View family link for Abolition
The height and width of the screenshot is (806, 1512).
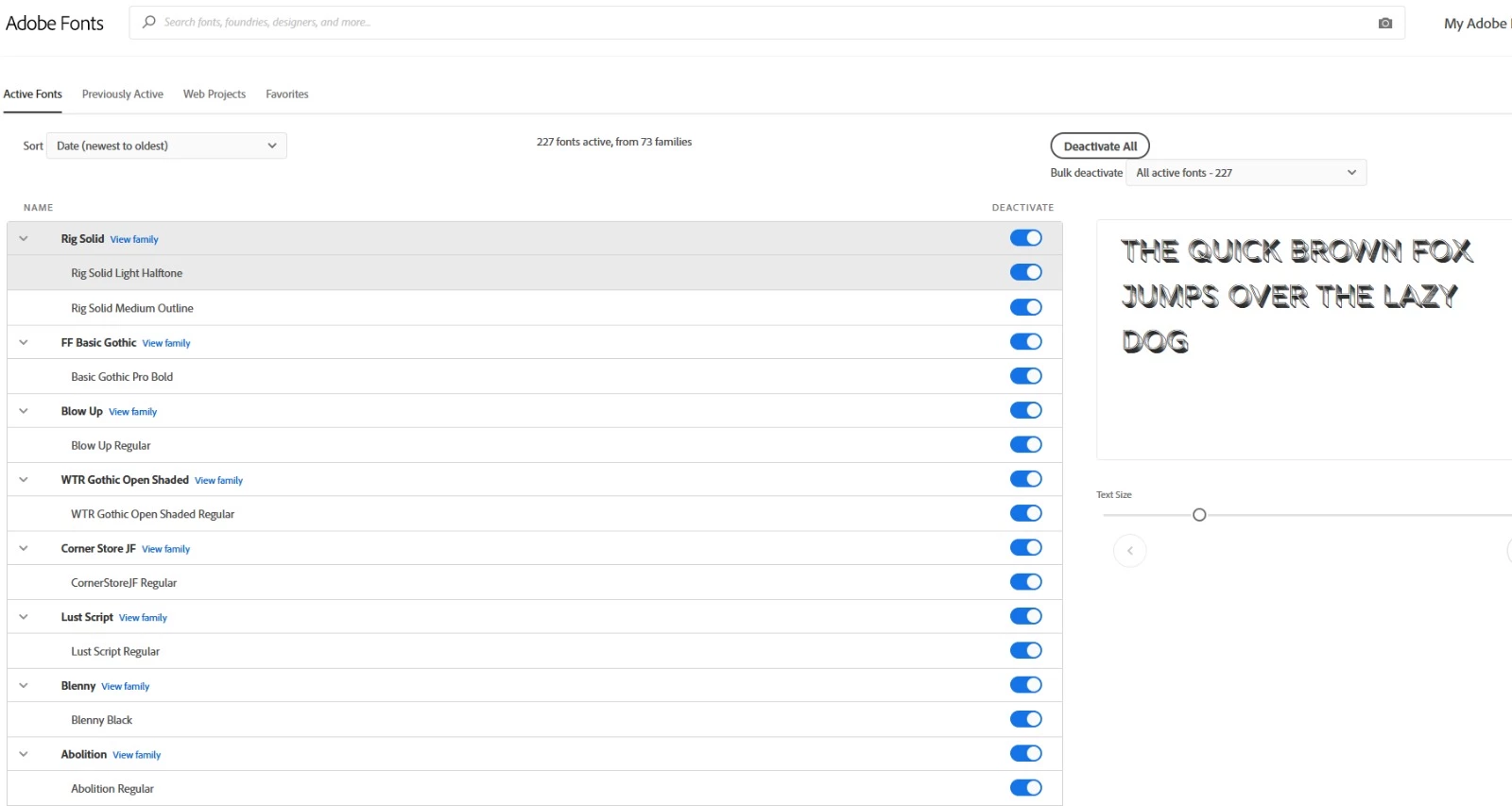tap(137, 755)
